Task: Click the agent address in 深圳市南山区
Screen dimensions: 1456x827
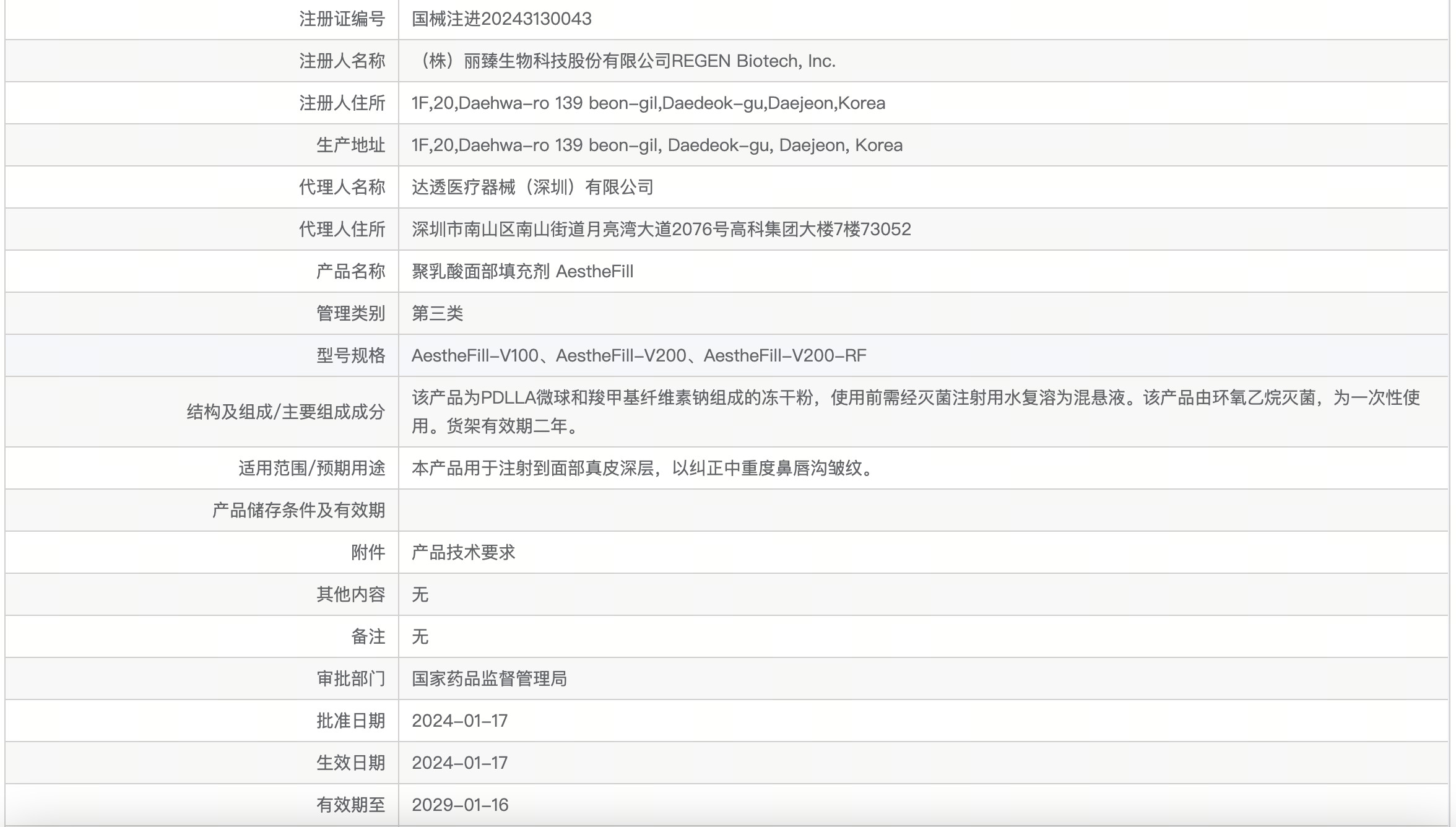Action: click(x=661, y=229)
